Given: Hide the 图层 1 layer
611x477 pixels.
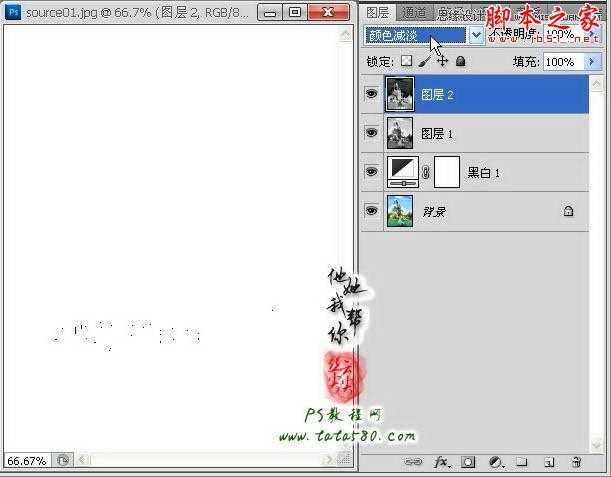Looking at the screenshot, I should tap(372, 132).
